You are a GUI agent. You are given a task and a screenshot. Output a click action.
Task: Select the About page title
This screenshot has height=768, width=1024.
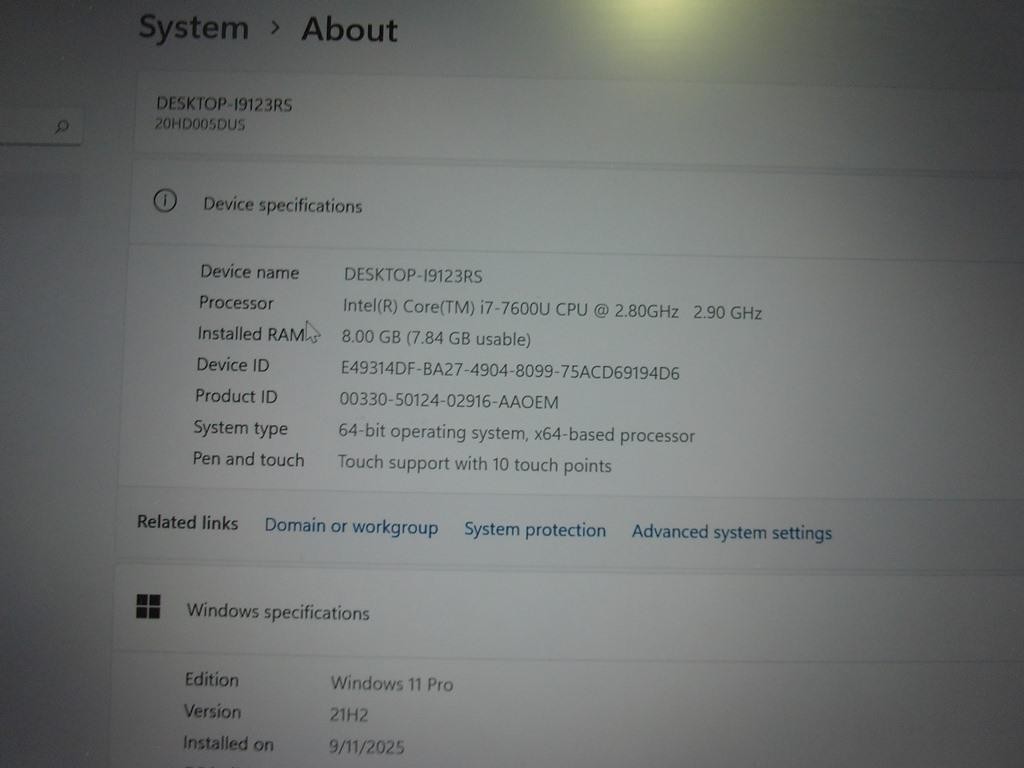tap(349, 30)
